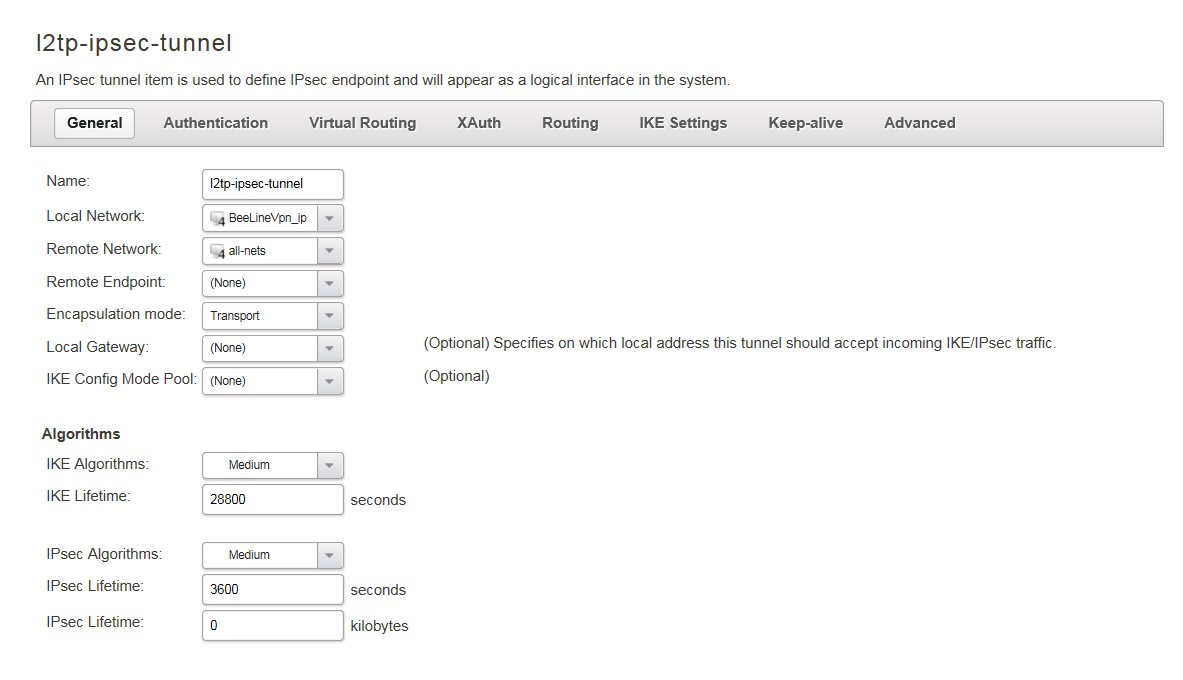
Task: Expand the Encapsulation mode dropdown
Action: pyautogui.click(x=330, y=316)
